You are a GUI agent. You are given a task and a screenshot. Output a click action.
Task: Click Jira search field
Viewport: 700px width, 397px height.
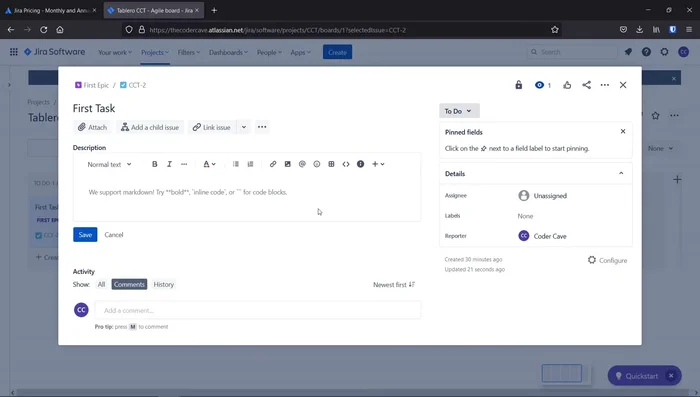point(572,52)
